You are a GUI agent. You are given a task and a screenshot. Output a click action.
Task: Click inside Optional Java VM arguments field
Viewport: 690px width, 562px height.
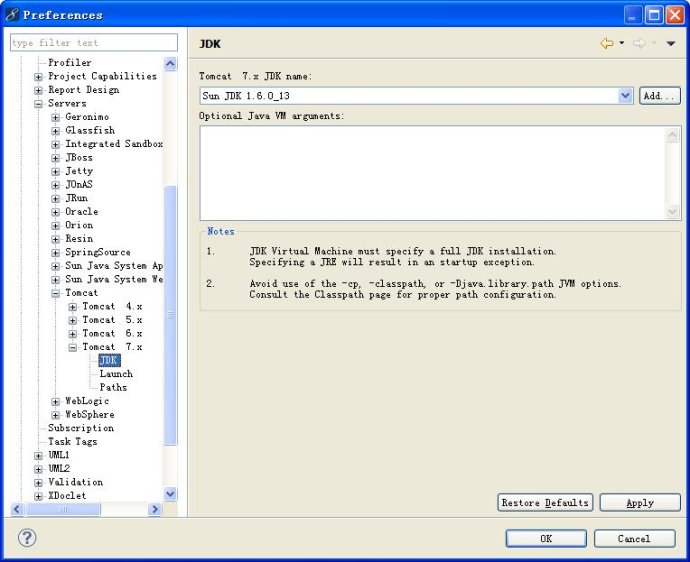coord(433,173)
